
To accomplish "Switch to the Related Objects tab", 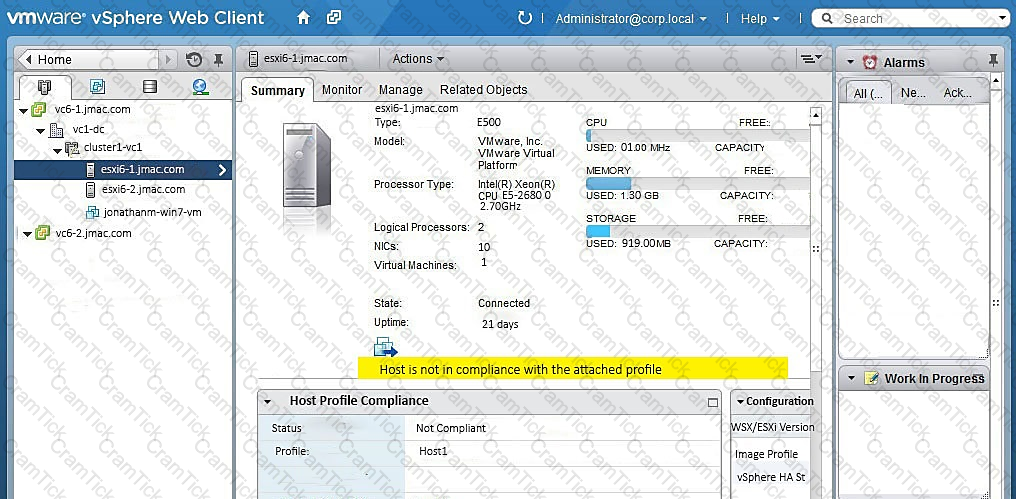I will [x=483, y=90].
